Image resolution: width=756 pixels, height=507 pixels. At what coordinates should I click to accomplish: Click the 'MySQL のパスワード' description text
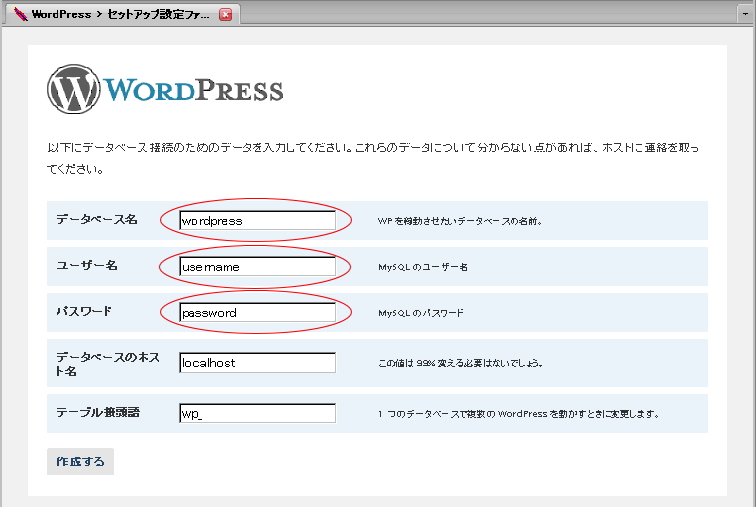coord(421,313)
